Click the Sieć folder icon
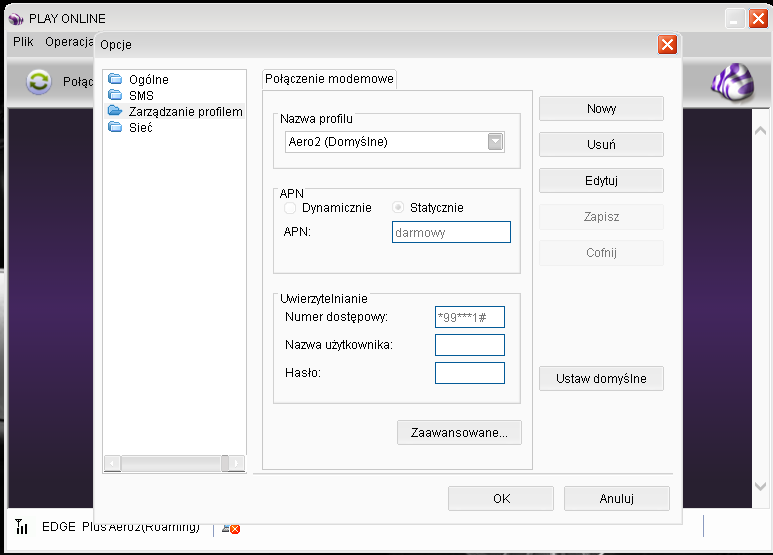Screen dimensions: 773x555 coord(115,129)
